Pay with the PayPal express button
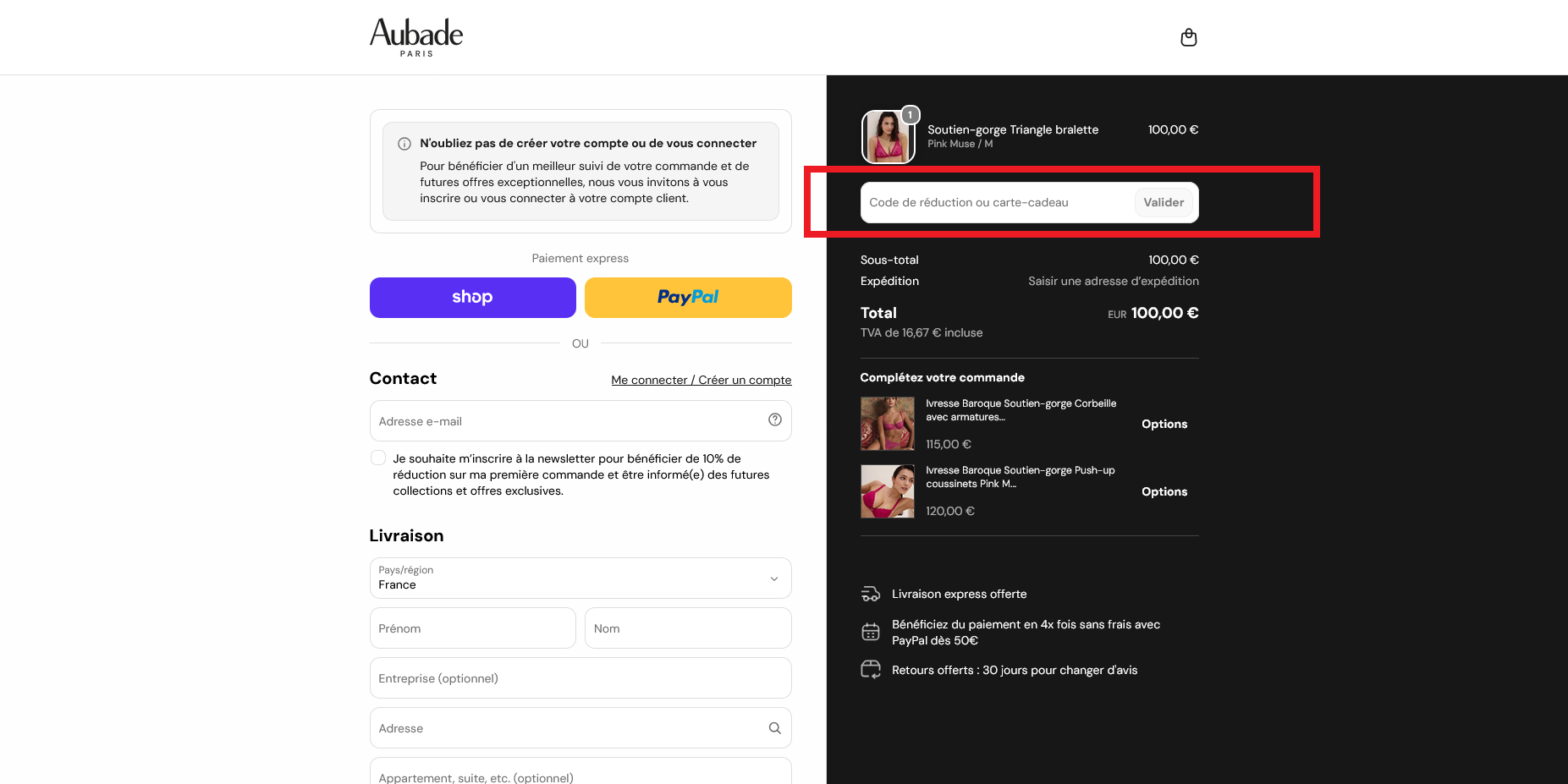1568x784 pixels. [x=688, y=298]
